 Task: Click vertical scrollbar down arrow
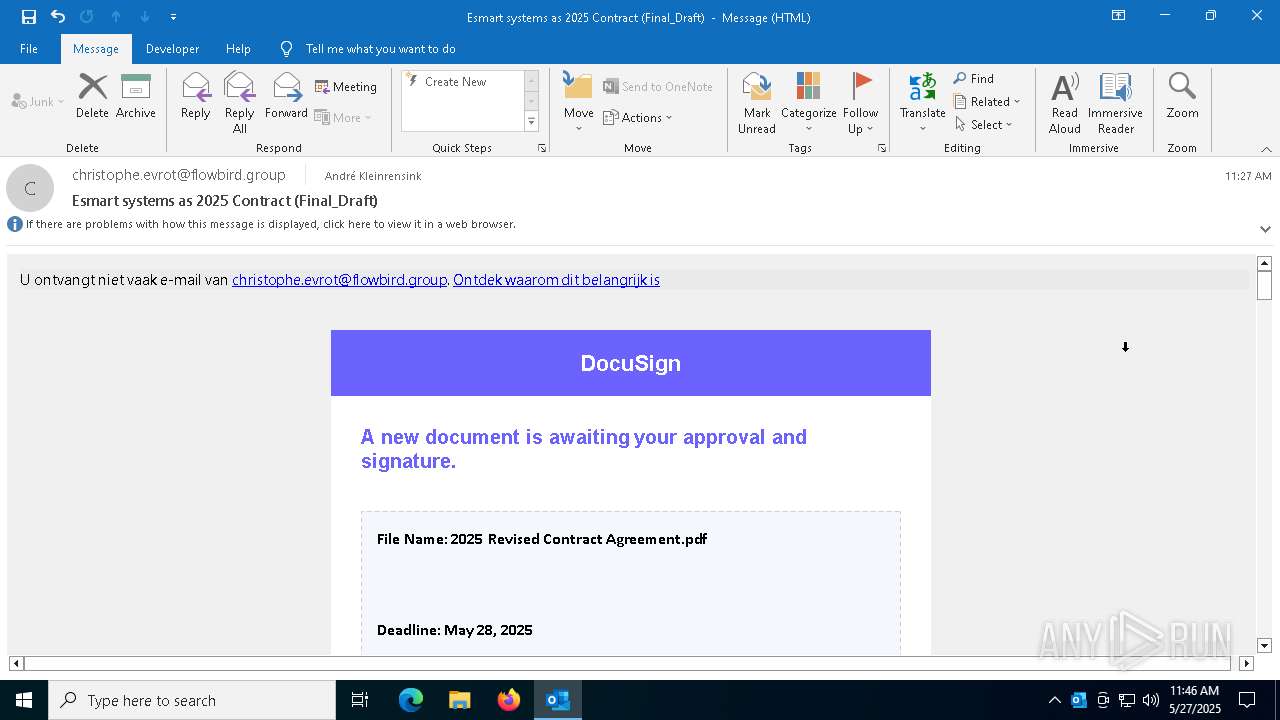tap(1264, 646)
